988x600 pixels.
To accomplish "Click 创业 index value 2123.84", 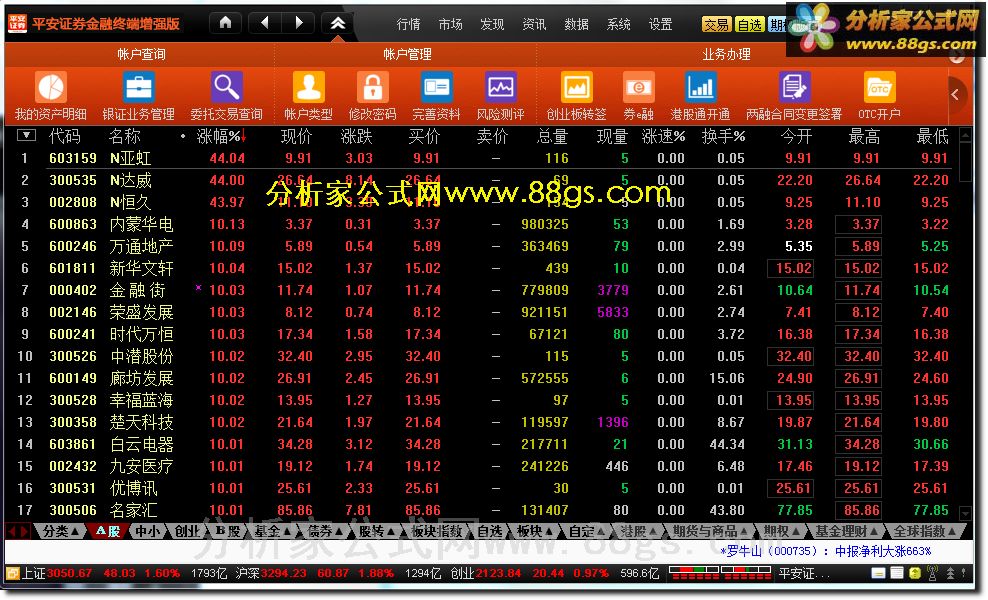I will click(498, 574).
